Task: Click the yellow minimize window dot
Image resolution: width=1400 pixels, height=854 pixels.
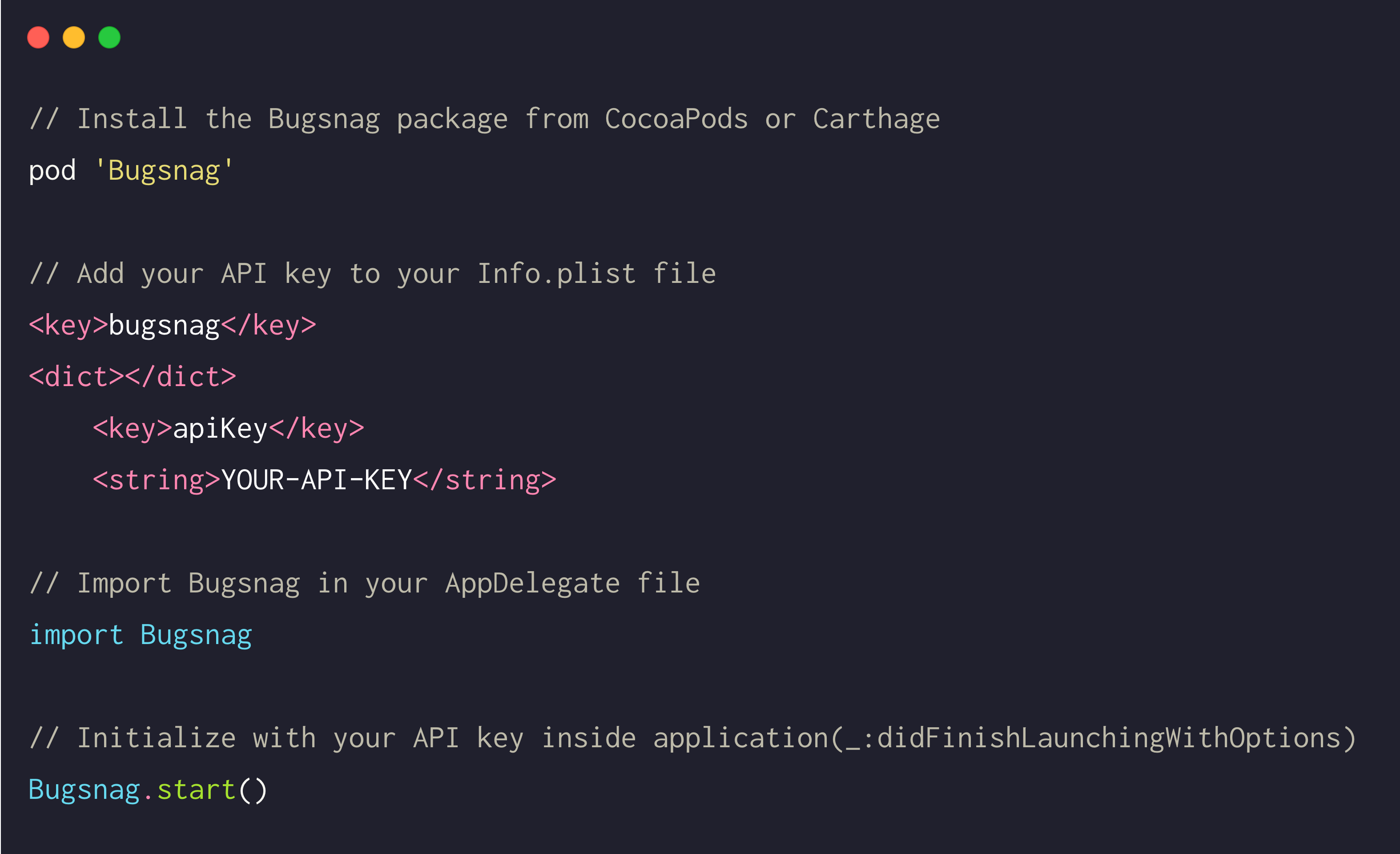Action: point(74,37)
